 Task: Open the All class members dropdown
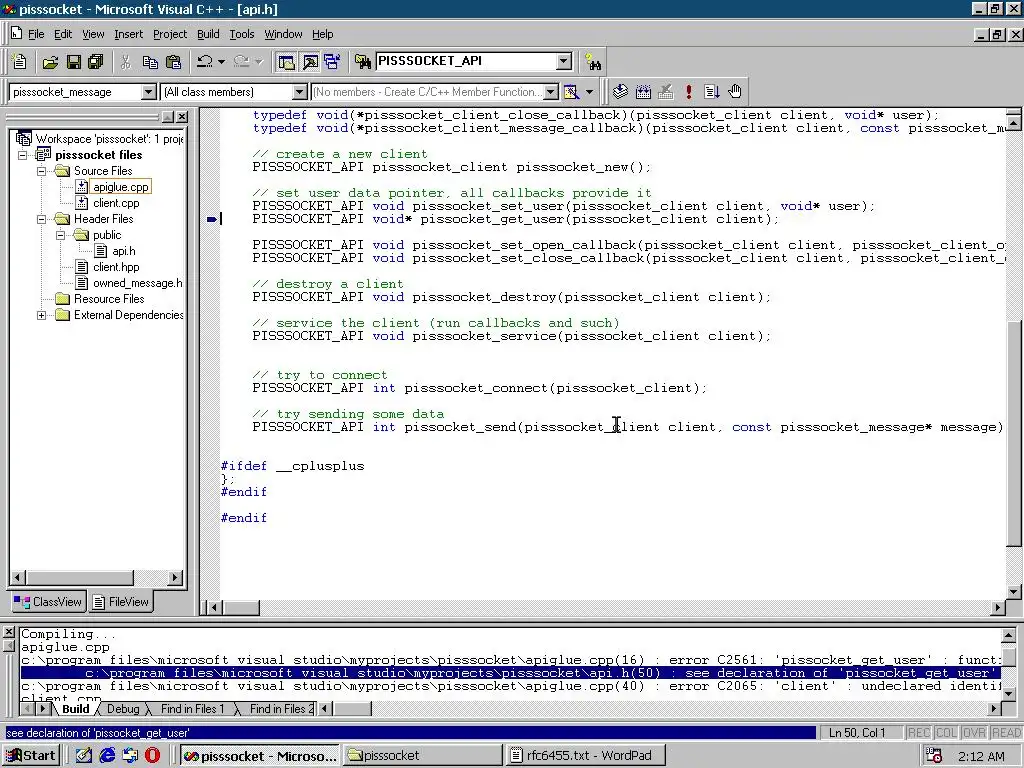[299, 92]
